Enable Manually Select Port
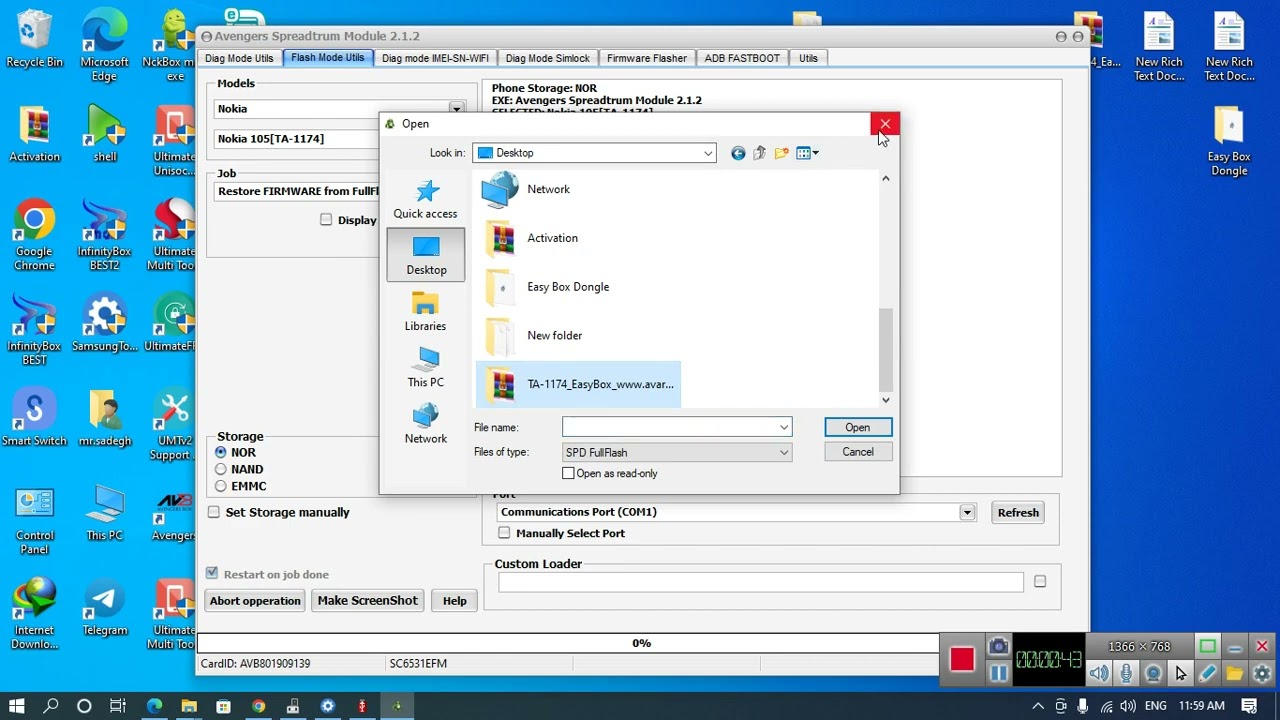Image resolution: width=1280 pixels, height=720 pixels. point(504,533)
